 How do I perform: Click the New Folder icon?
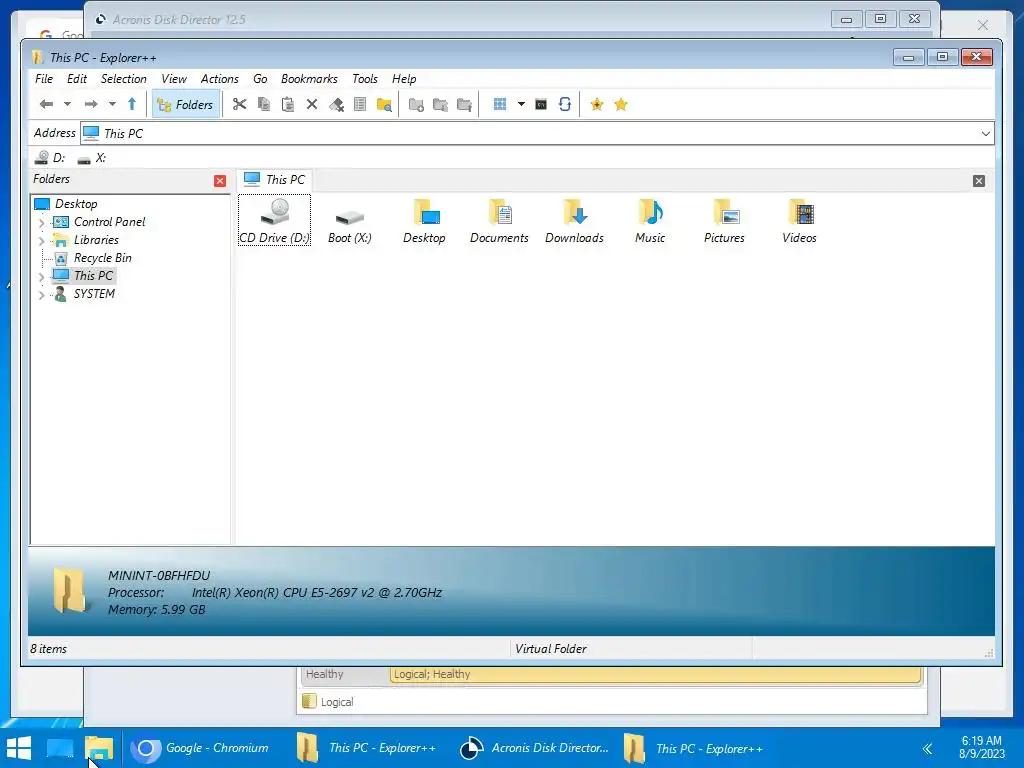[x=416, y=104]
